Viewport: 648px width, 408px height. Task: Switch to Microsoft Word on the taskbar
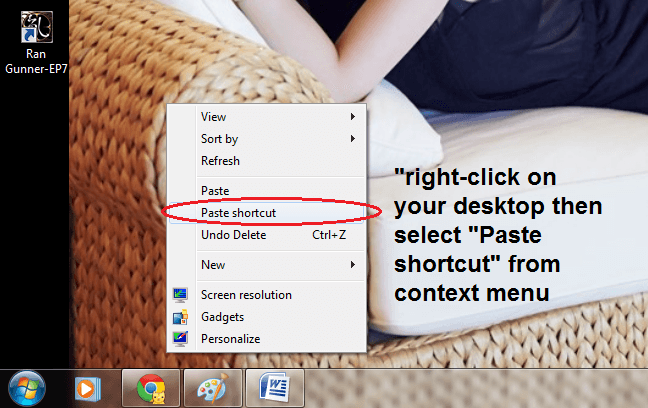[275, 389]
